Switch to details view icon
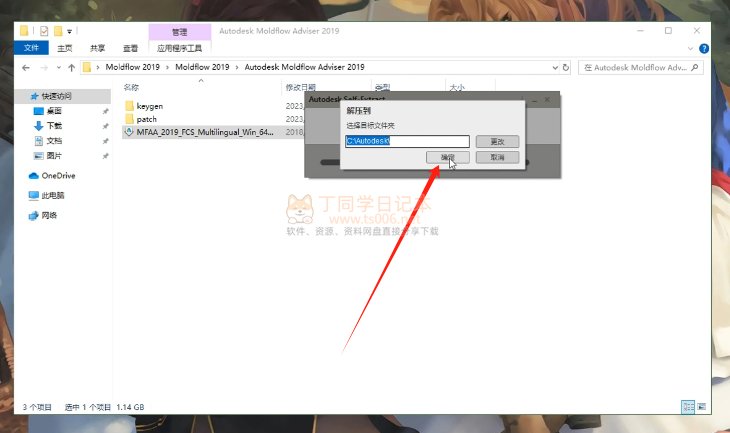 pos(688,407)
